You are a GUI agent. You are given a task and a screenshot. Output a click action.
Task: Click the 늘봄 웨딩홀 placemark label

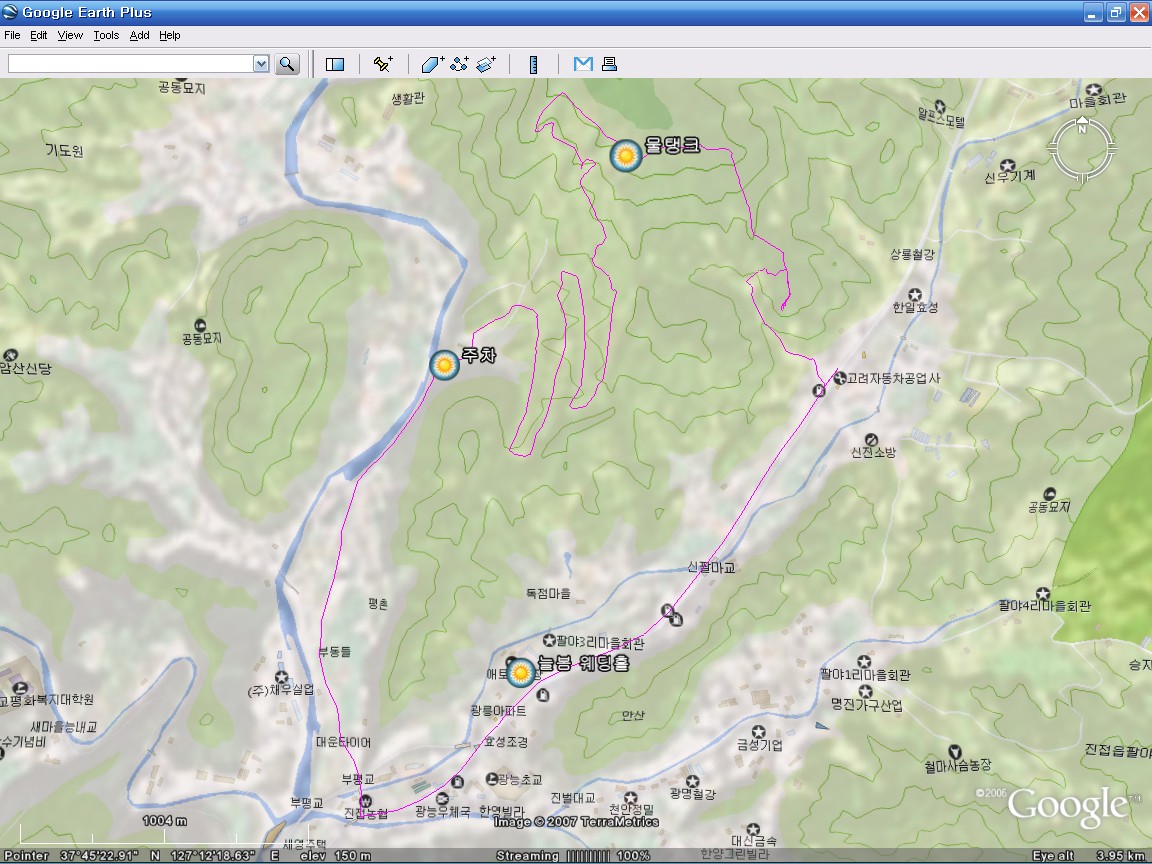click(583, 663)
